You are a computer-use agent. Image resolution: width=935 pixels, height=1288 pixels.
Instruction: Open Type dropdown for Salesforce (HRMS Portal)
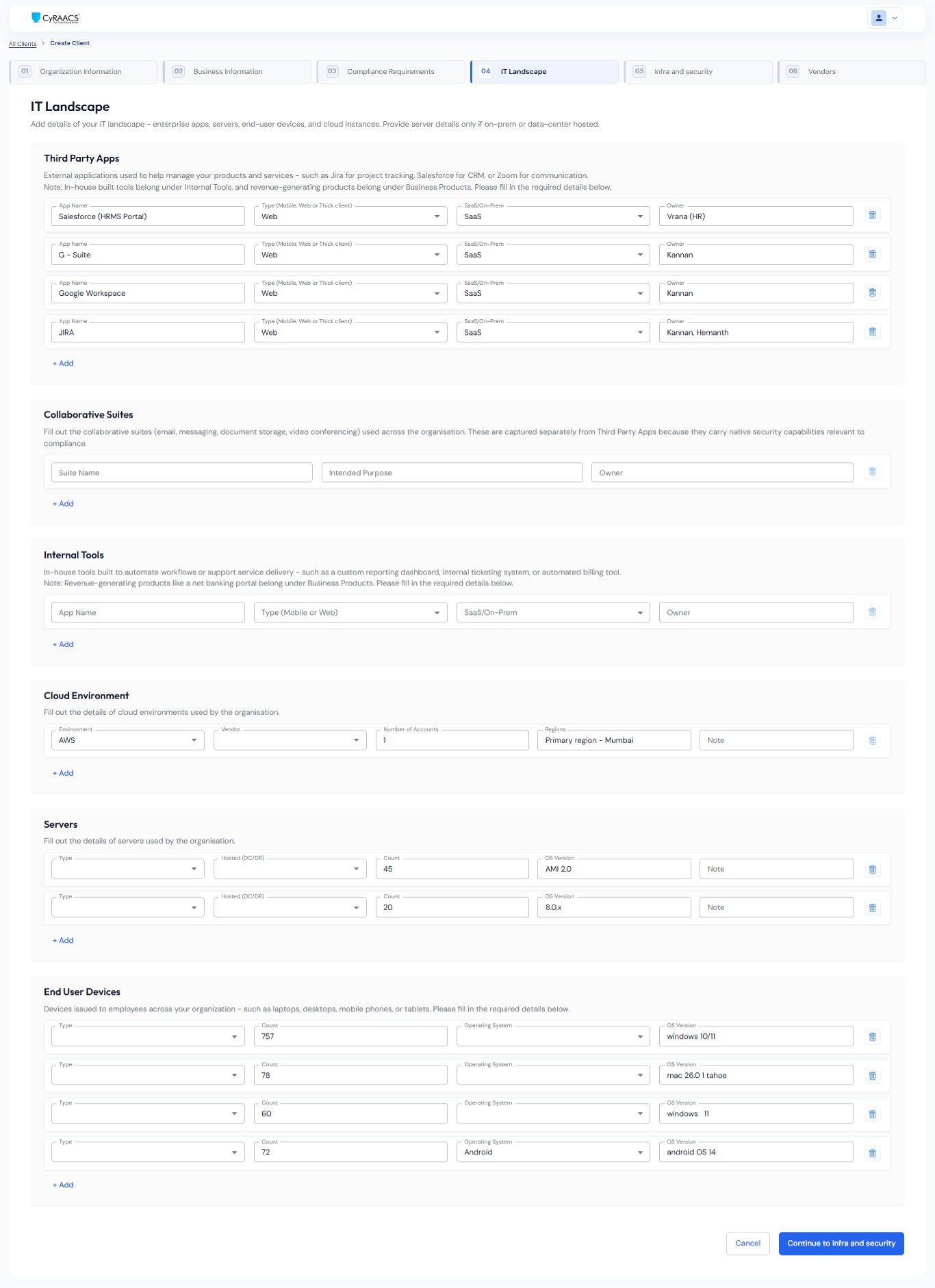pyautogui.click(x=350, y=216)
